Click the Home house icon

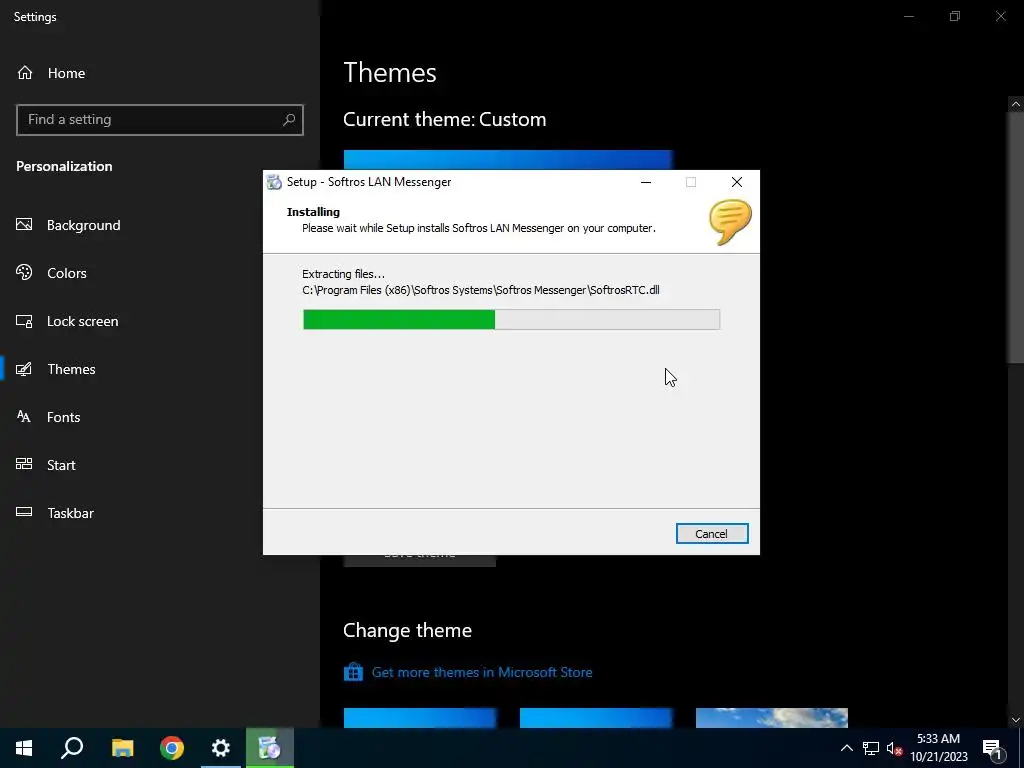coord(25,72)
